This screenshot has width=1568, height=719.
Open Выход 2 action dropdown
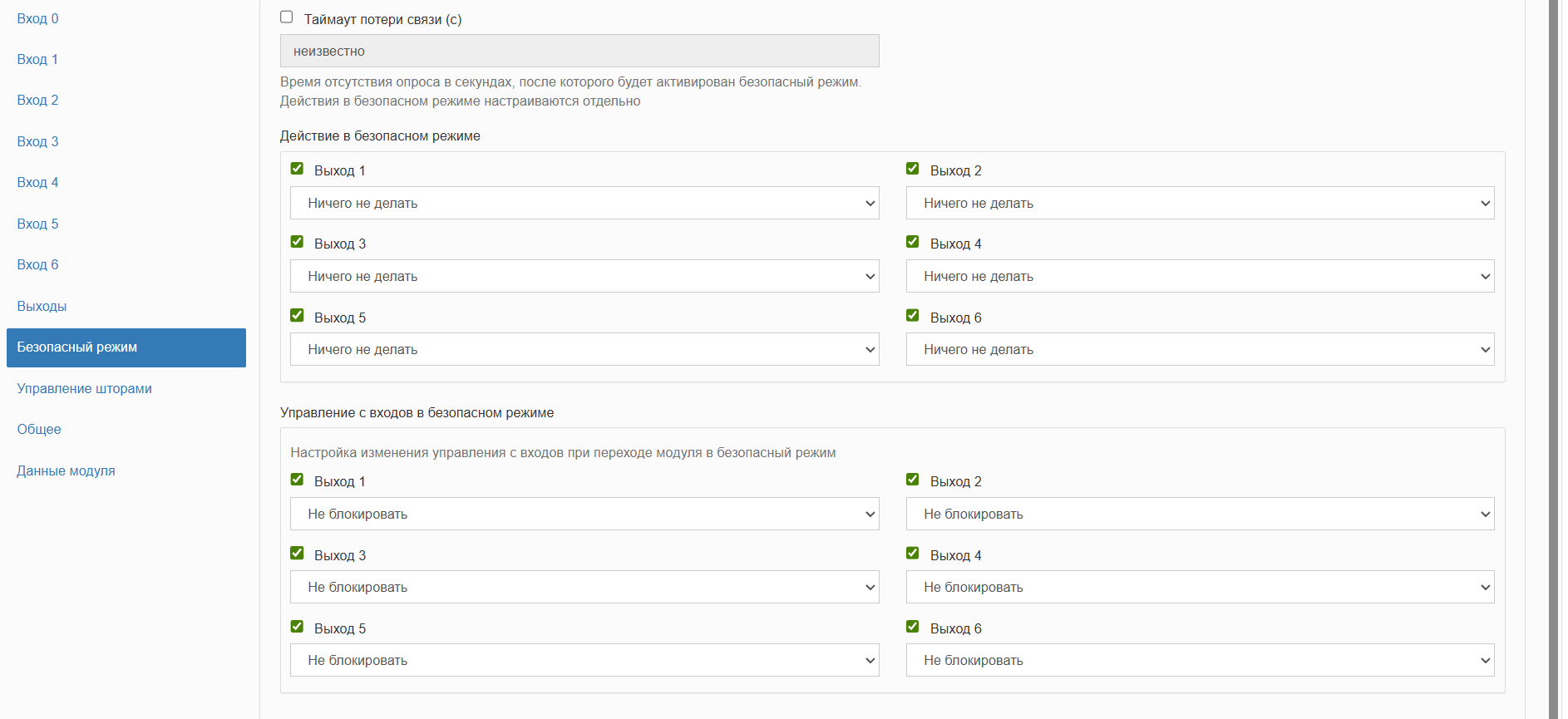(x=1200, y=203)
